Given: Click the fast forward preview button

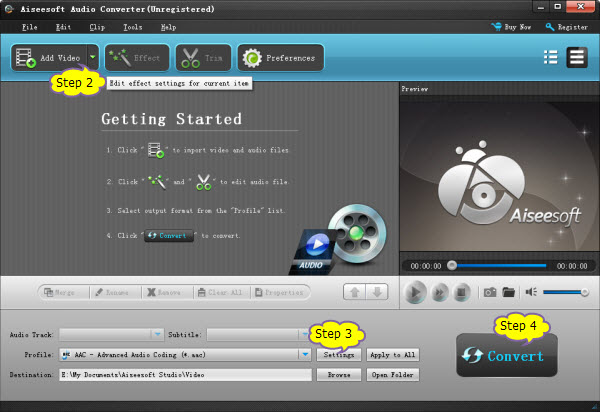Looking at the screenshot, I should click(x=440, y=293).
